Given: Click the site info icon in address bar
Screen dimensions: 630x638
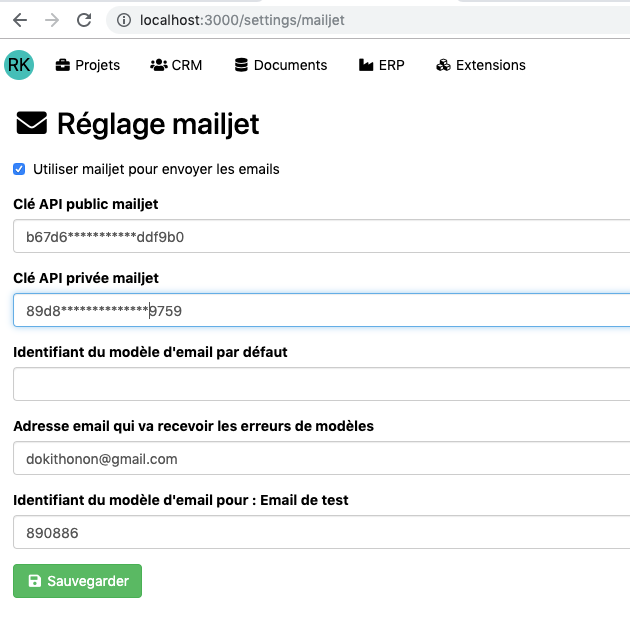Looking at the screenshot, I should [124, 20].
